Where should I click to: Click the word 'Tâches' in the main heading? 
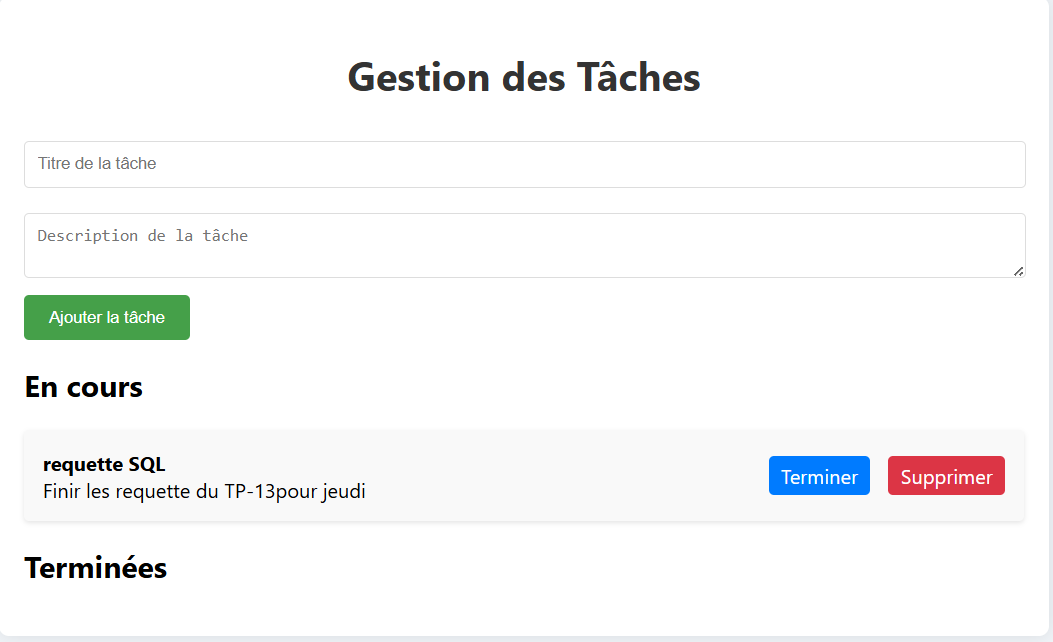point(639,78)
